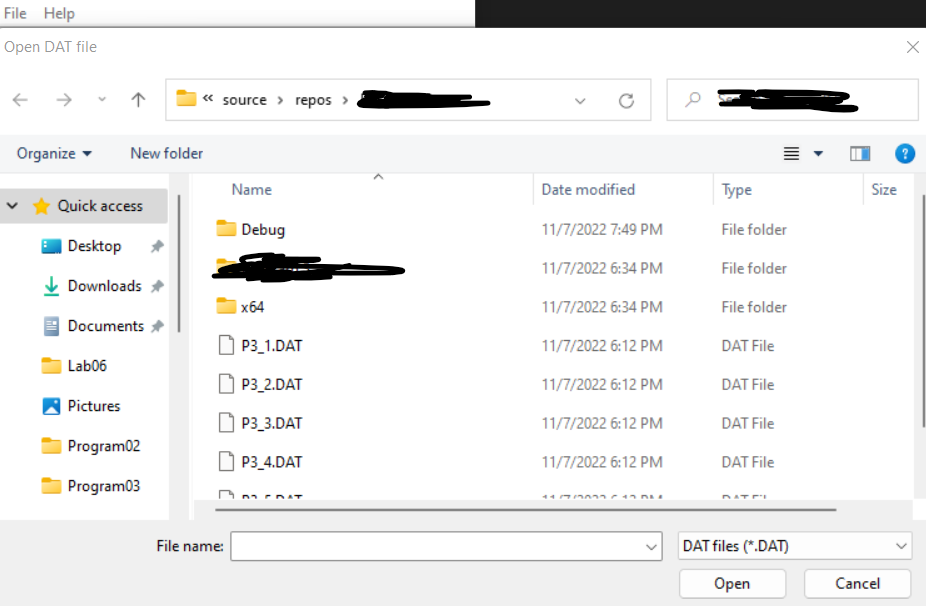Select file P3_3.DAT
The height and width of the screenshot is (606, 926).
click(272, 423)
